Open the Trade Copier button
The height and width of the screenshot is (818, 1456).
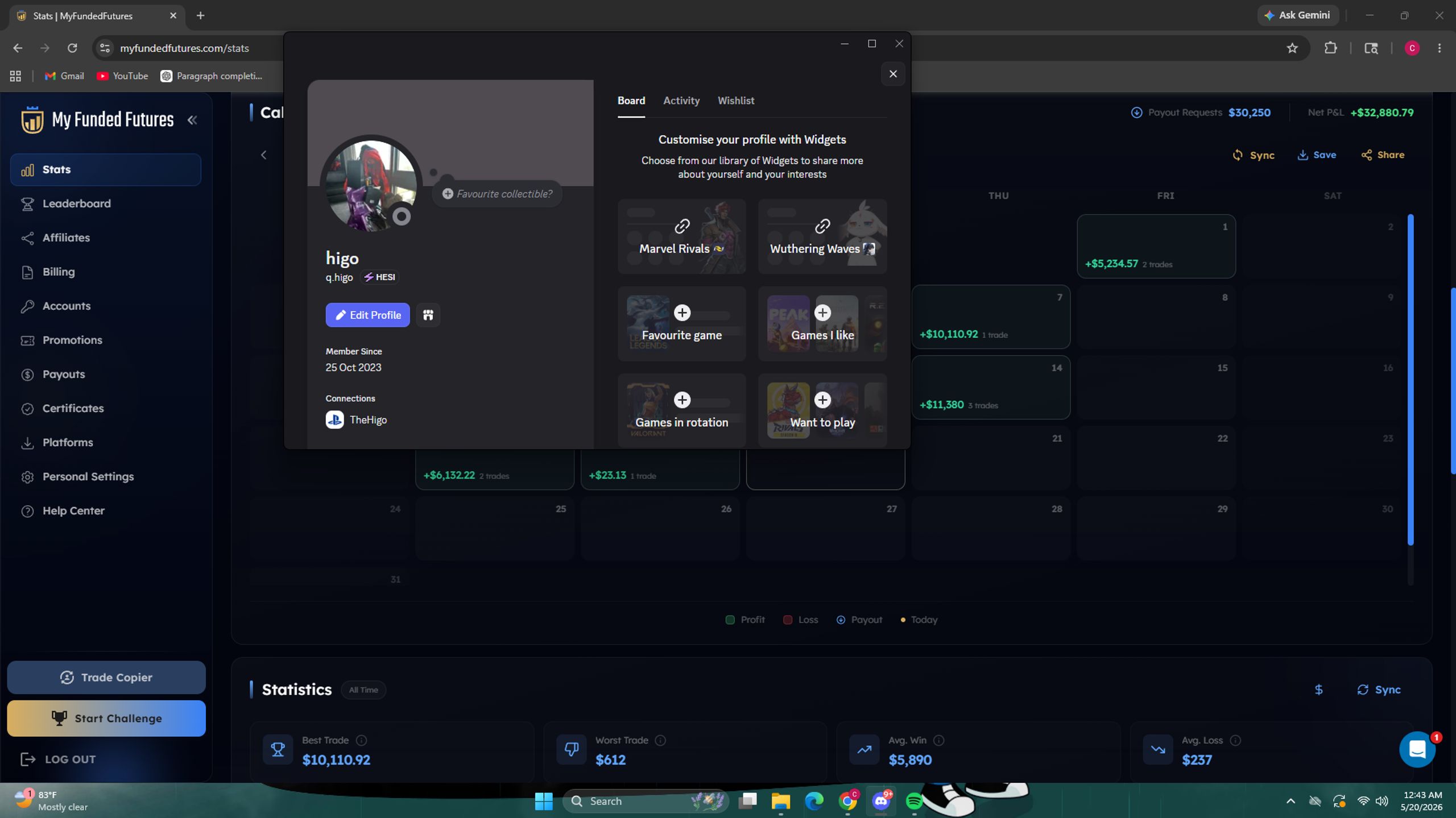click(x=106, y=677)
